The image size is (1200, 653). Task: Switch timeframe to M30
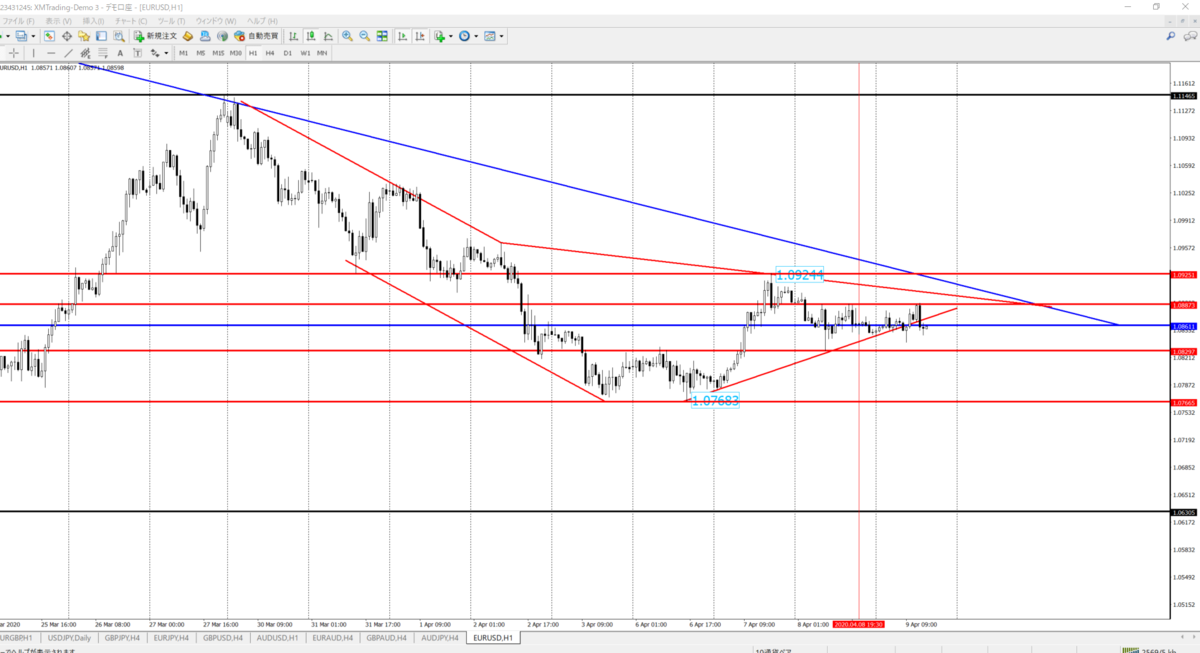[x=236, y=53]
